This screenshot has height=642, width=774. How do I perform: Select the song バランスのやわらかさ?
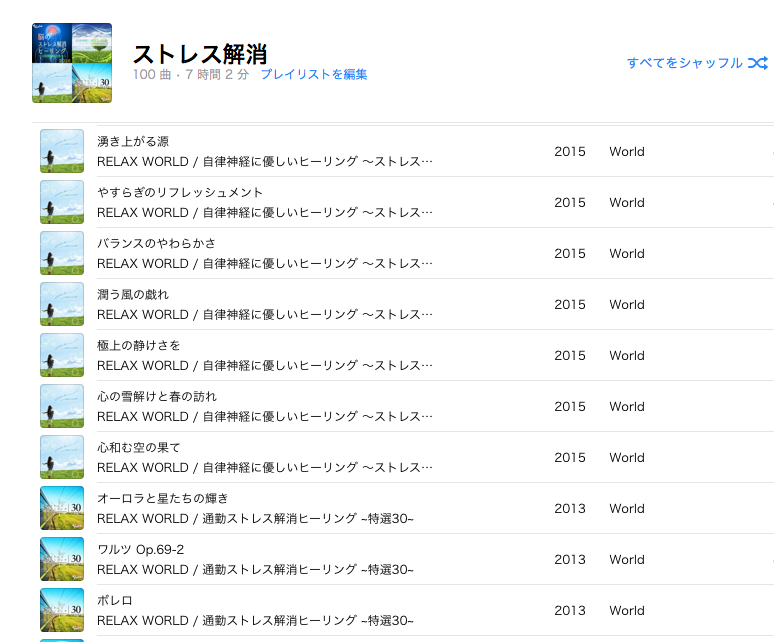point(156,243)
